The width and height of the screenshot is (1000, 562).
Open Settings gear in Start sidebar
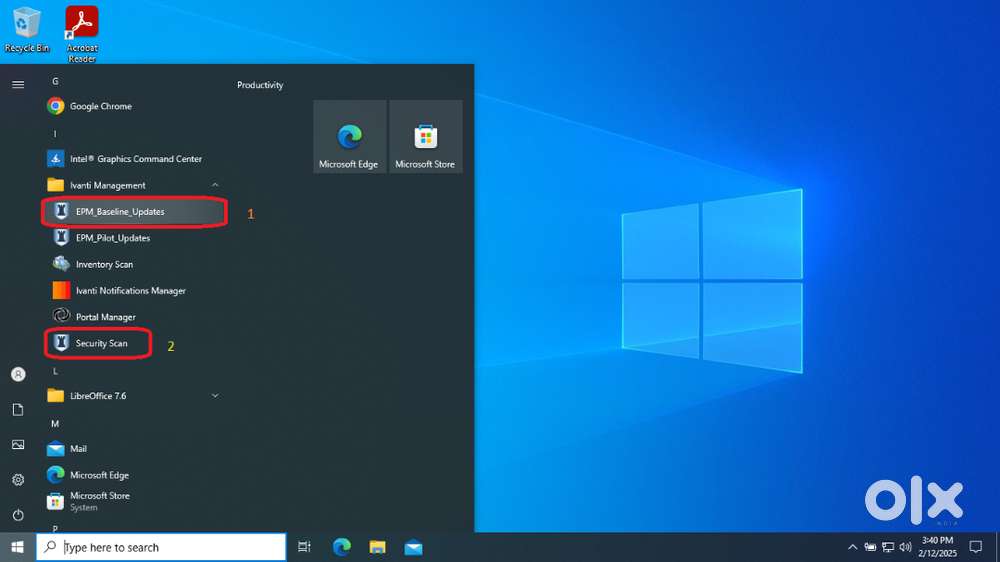(18, 480)
